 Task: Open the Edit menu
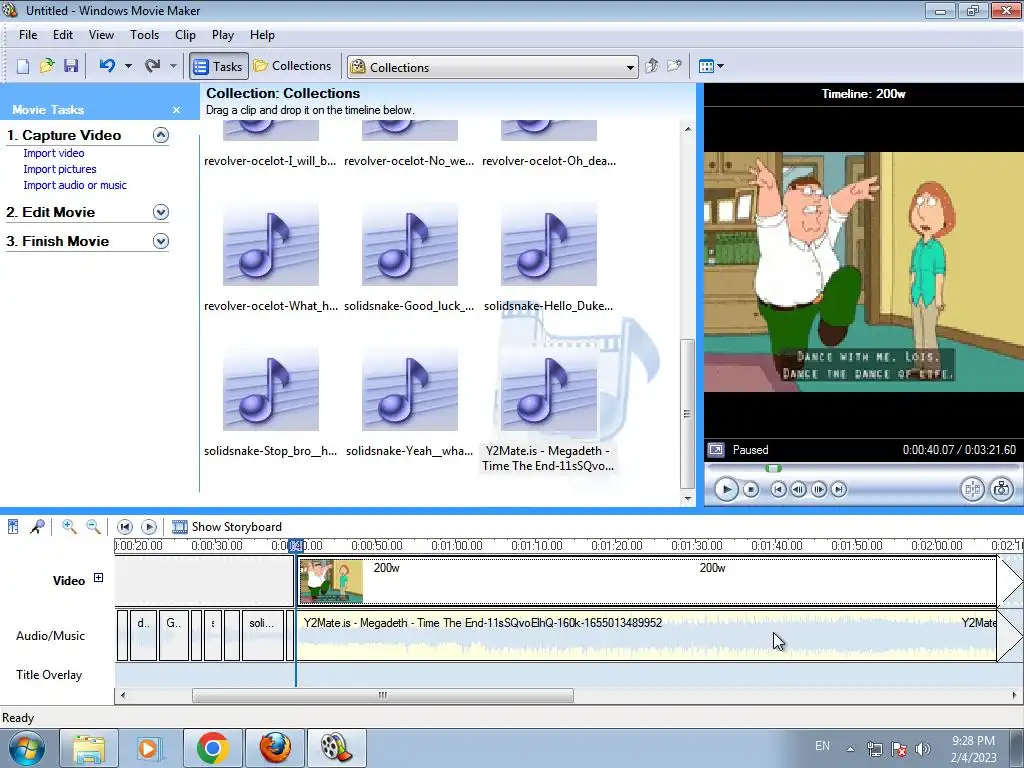pos(63,35)
